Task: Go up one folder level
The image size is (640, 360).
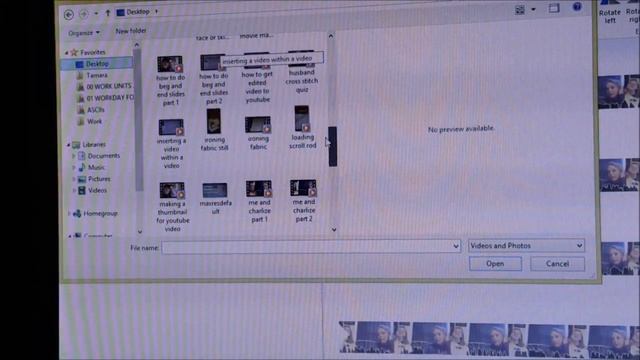Action: (108, 13)
